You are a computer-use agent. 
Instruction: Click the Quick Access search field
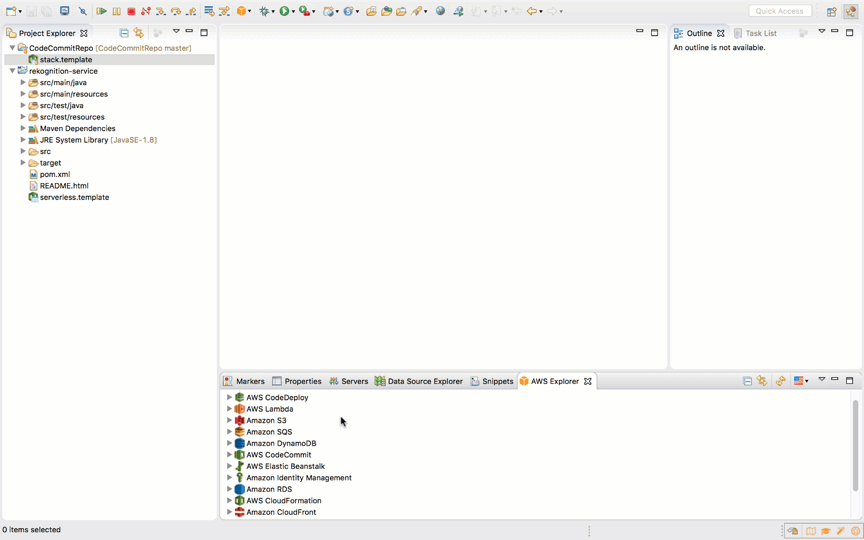(780, 11)
